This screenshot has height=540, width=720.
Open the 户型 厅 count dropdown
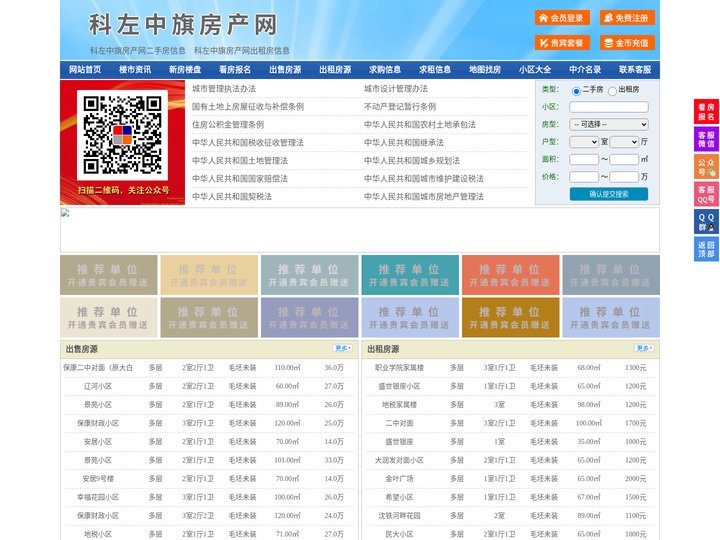coord(624,142)
